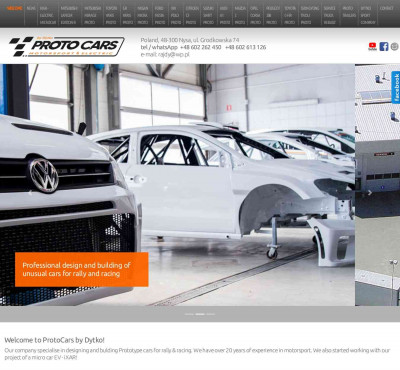Open Dytko Sport Company menu item
This screenshot has height=370, width=400.
(x=368, y=15)
